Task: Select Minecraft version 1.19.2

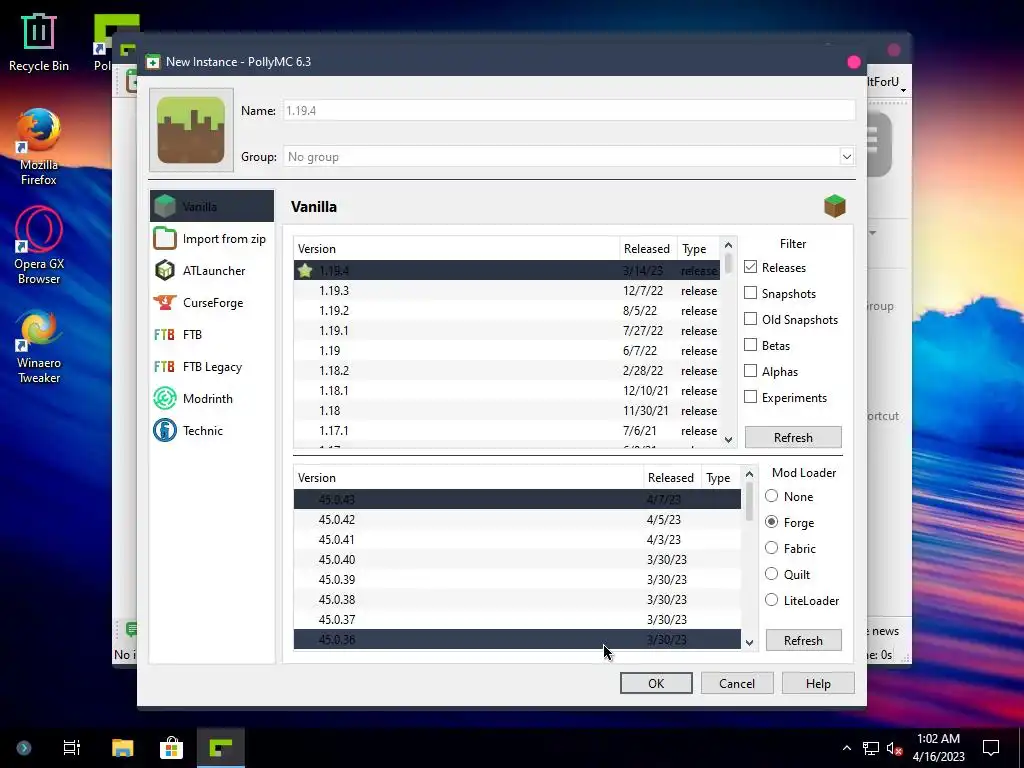Action: 507,311
